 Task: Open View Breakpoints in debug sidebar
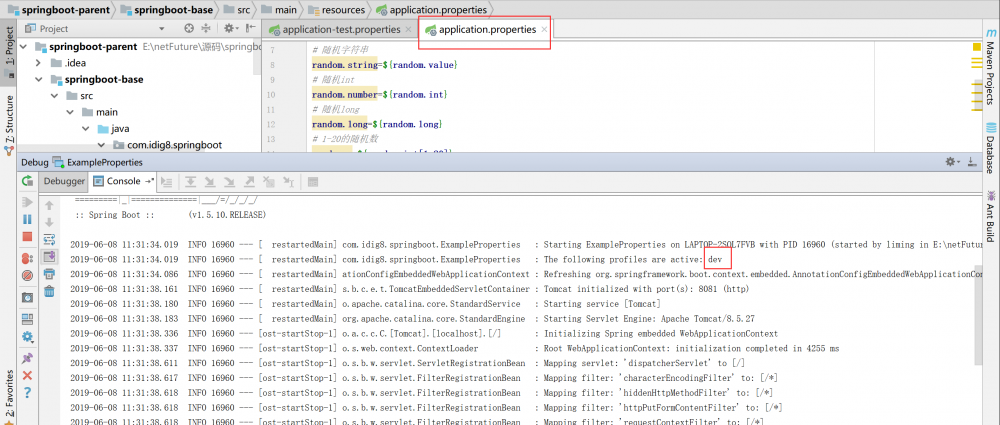[27, 258]
